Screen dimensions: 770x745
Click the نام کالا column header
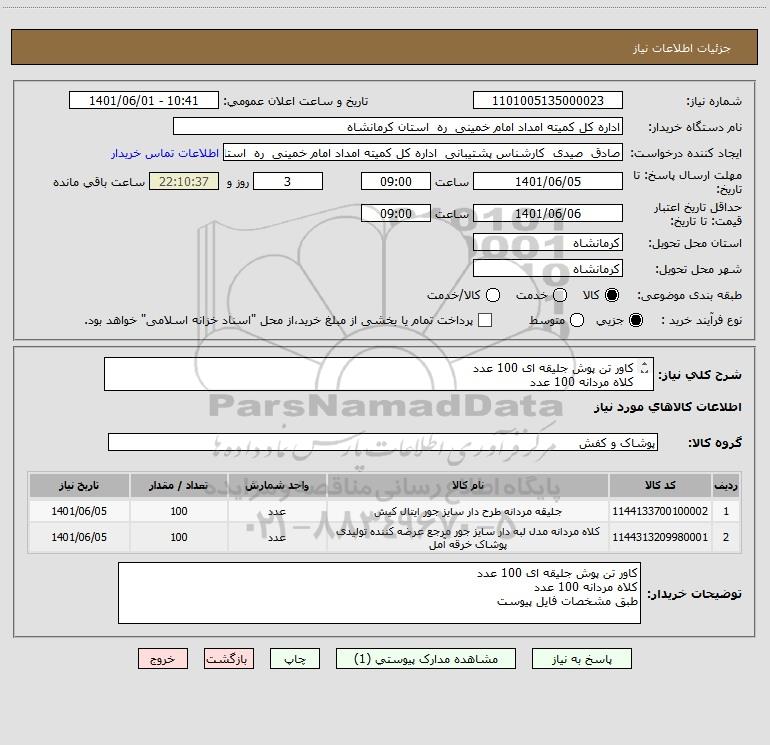[x=468, y=485]
